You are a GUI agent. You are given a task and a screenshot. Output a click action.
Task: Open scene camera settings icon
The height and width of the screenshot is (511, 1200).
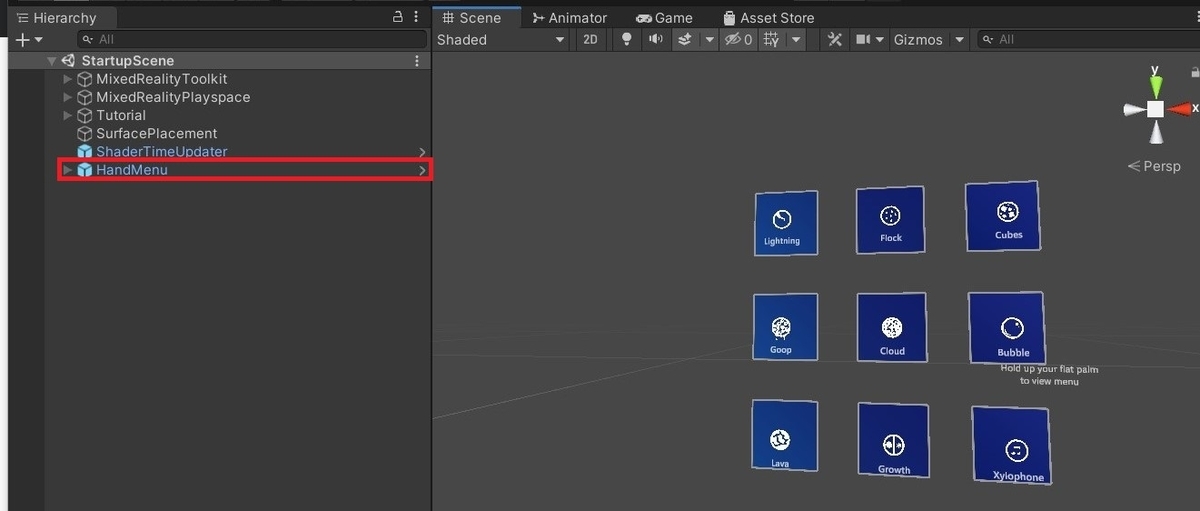point(863,40)
